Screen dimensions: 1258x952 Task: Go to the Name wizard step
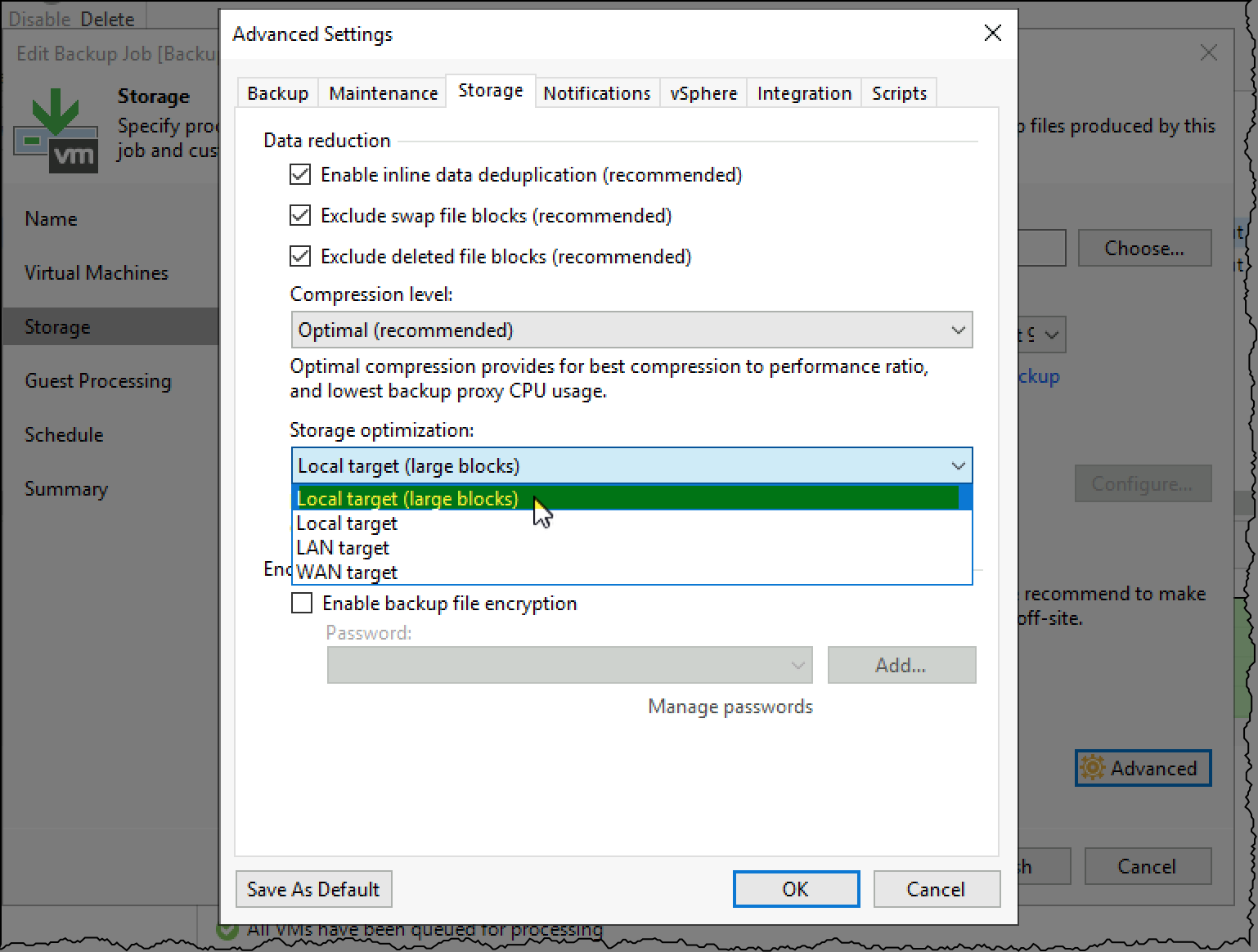[x=51, y=219]
